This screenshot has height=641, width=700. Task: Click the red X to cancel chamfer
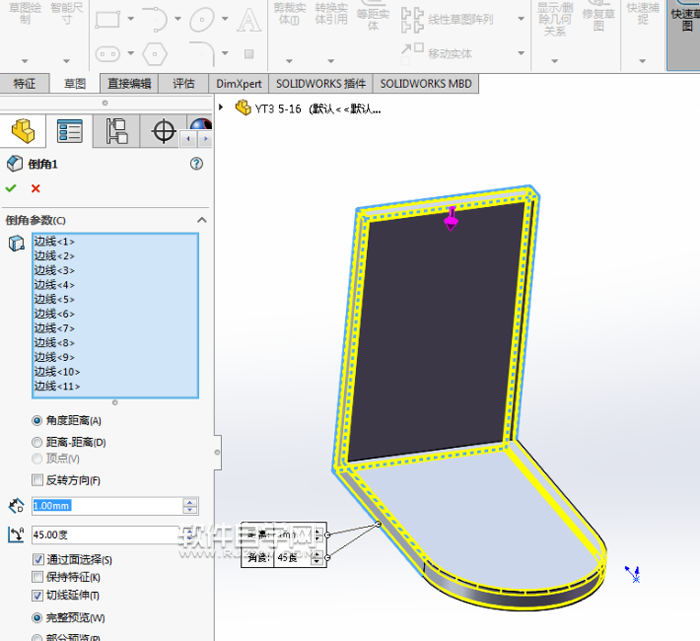[x=36, y=188]
